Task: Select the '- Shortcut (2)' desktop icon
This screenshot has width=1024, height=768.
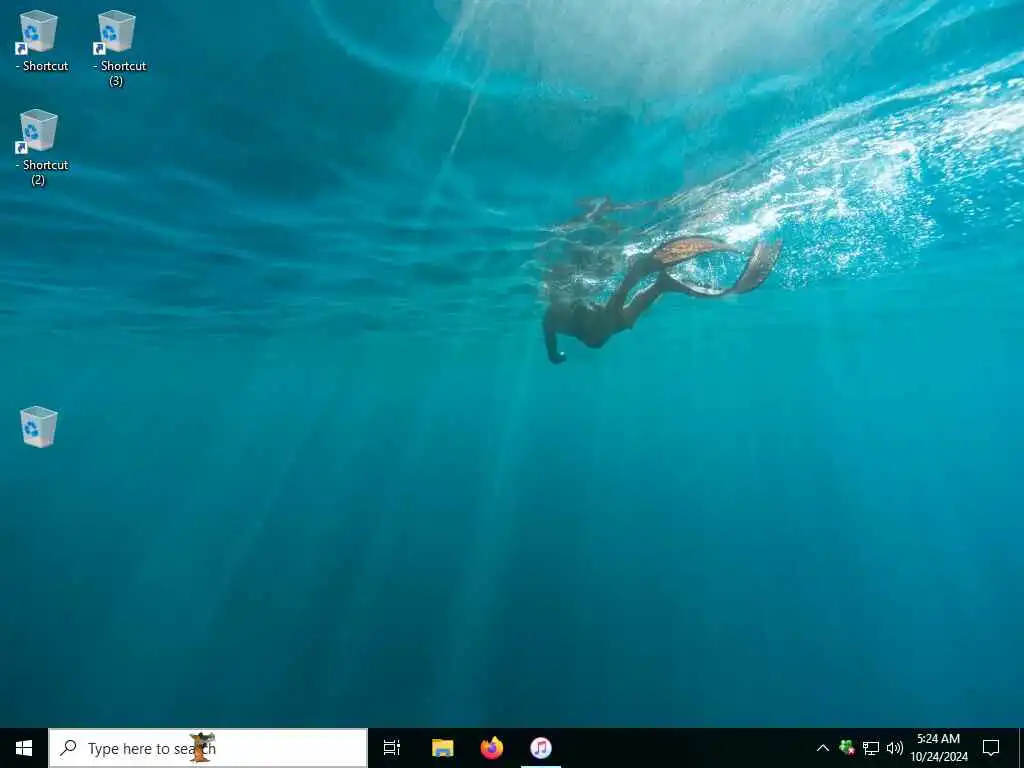Action: coord(39,147)
